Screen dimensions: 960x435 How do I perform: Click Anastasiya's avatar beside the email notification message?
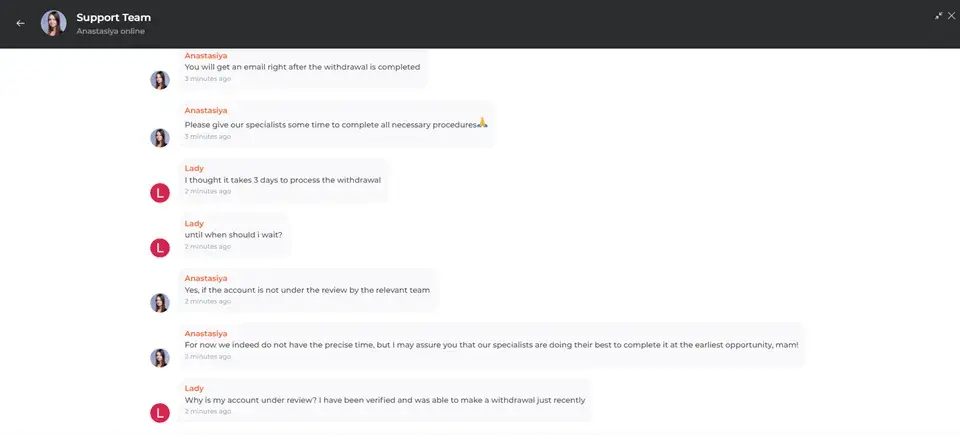[x=160, y=80]
